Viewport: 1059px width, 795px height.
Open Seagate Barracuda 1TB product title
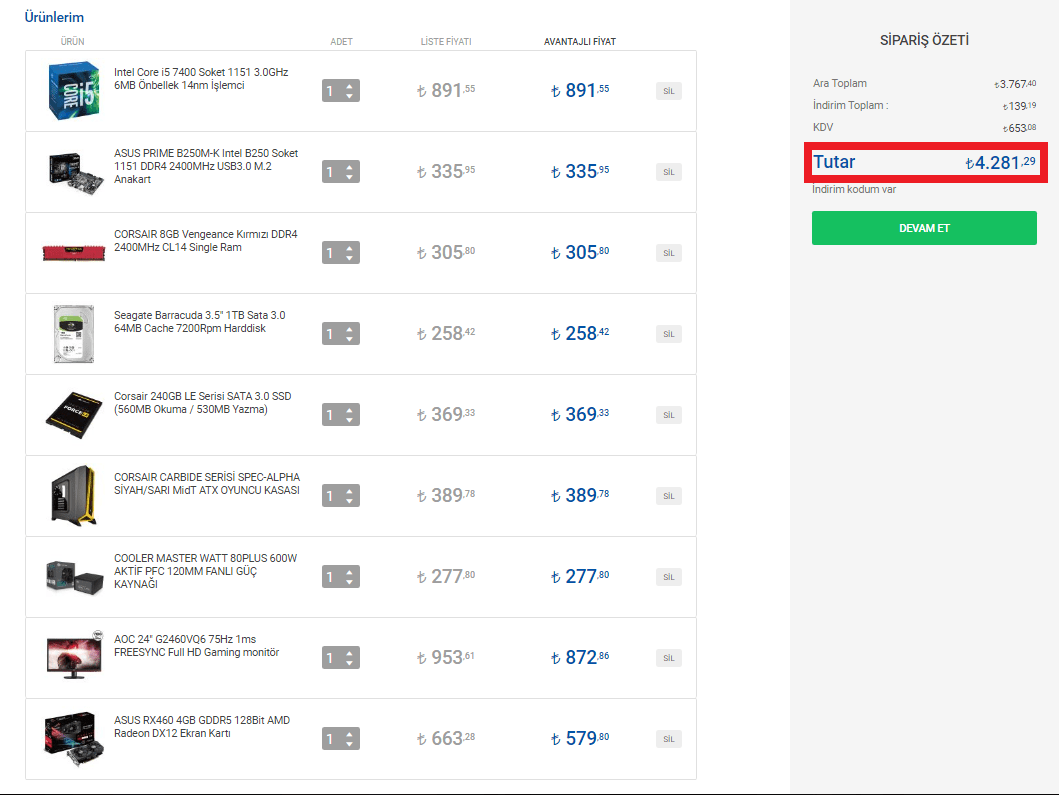coord(199,322)
